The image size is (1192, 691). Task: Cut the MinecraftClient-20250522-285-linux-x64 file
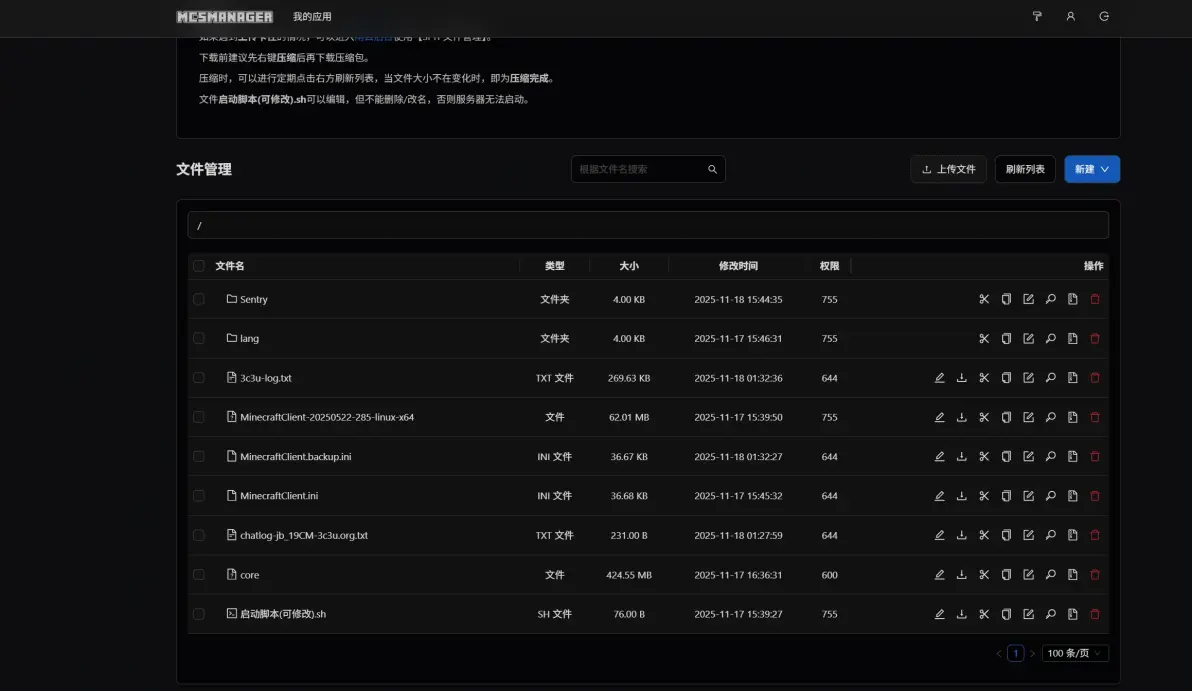pos(984,417)
